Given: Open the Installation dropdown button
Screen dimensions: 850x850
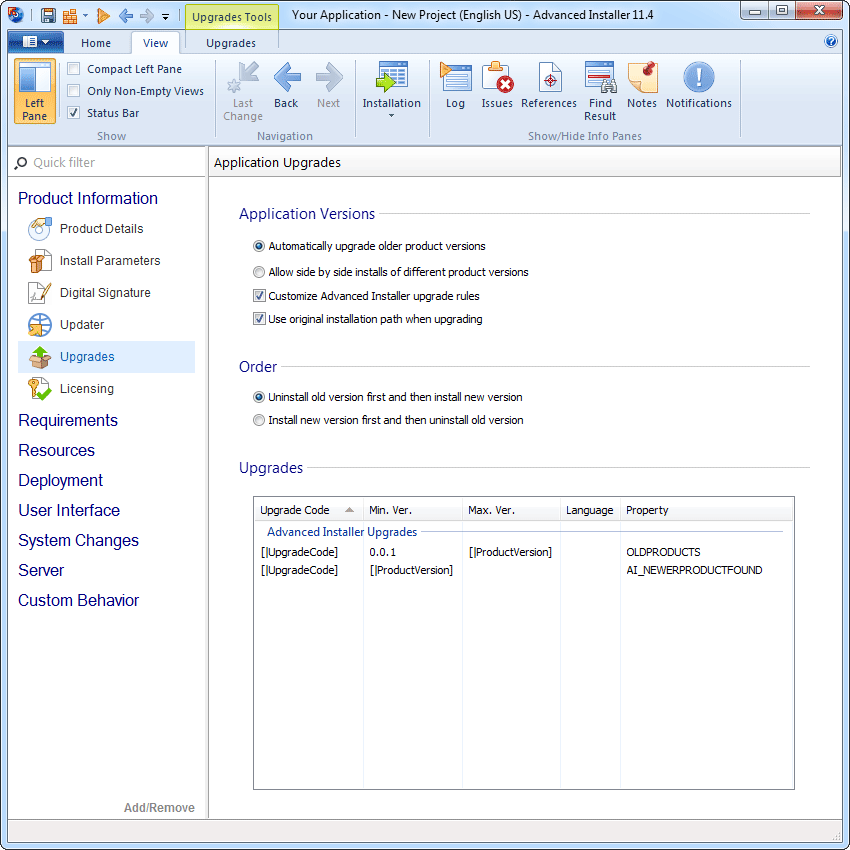Looking at the screenshot, I should tap(391, 90).
